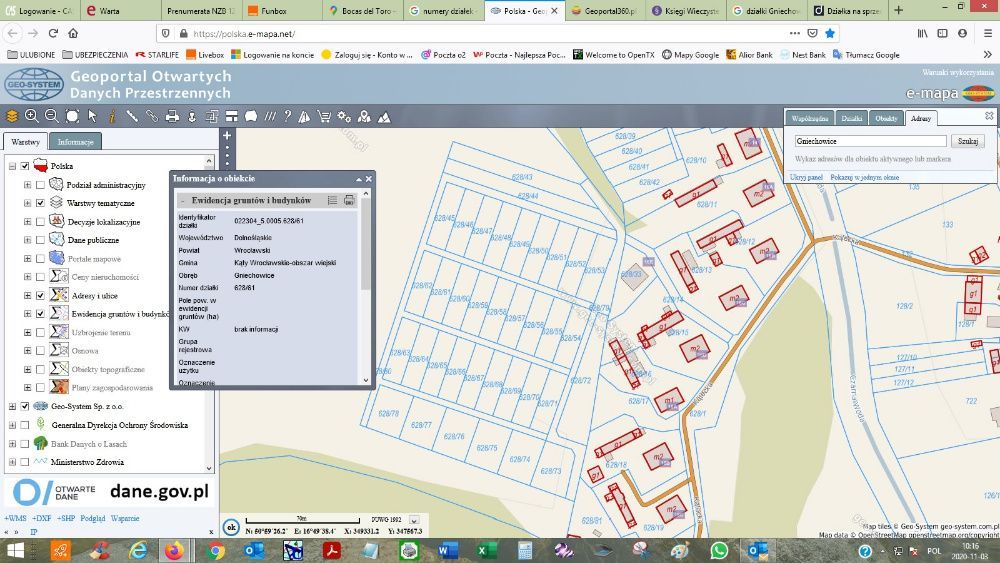Expand the Dane publiczne tree node
Viewport: 1000px width, 563px height.
[x=27, y=240]
